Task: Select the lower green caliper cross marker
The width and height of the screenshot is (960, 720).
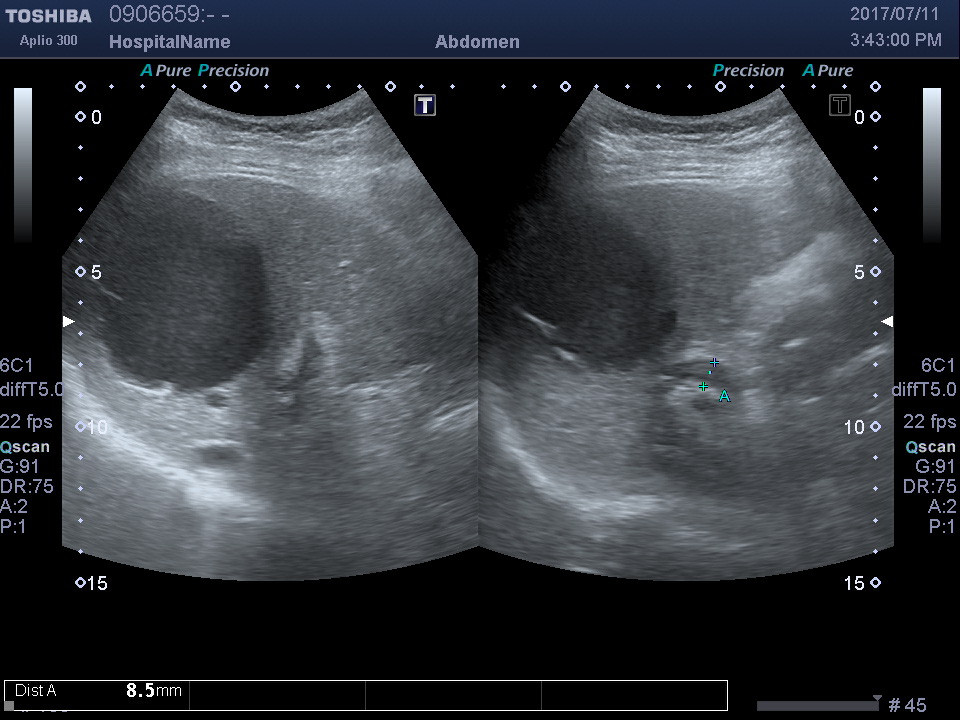Action: pos(703,386)
